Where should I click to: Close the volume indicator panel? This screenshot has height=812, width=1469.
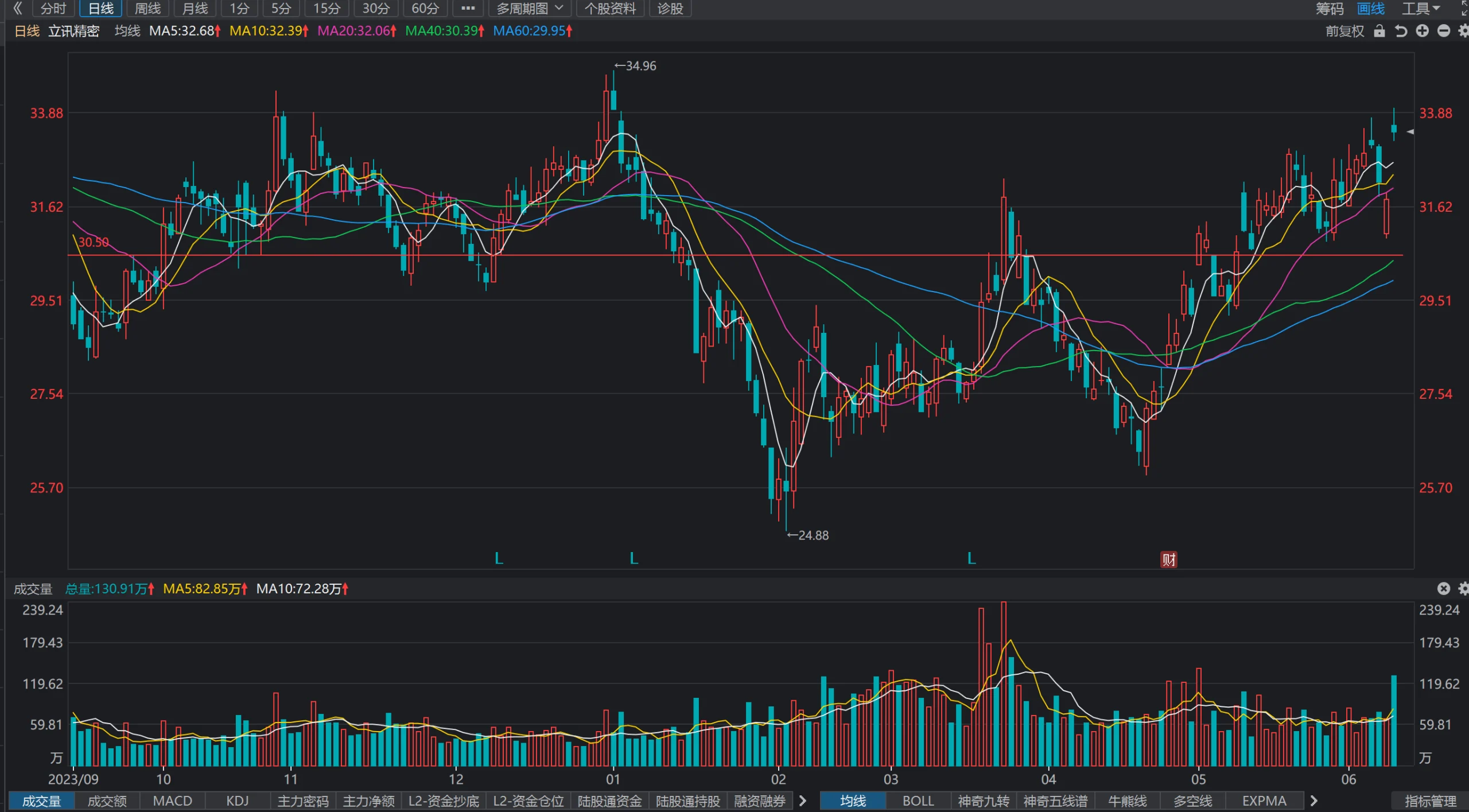tap(1444, 588)
